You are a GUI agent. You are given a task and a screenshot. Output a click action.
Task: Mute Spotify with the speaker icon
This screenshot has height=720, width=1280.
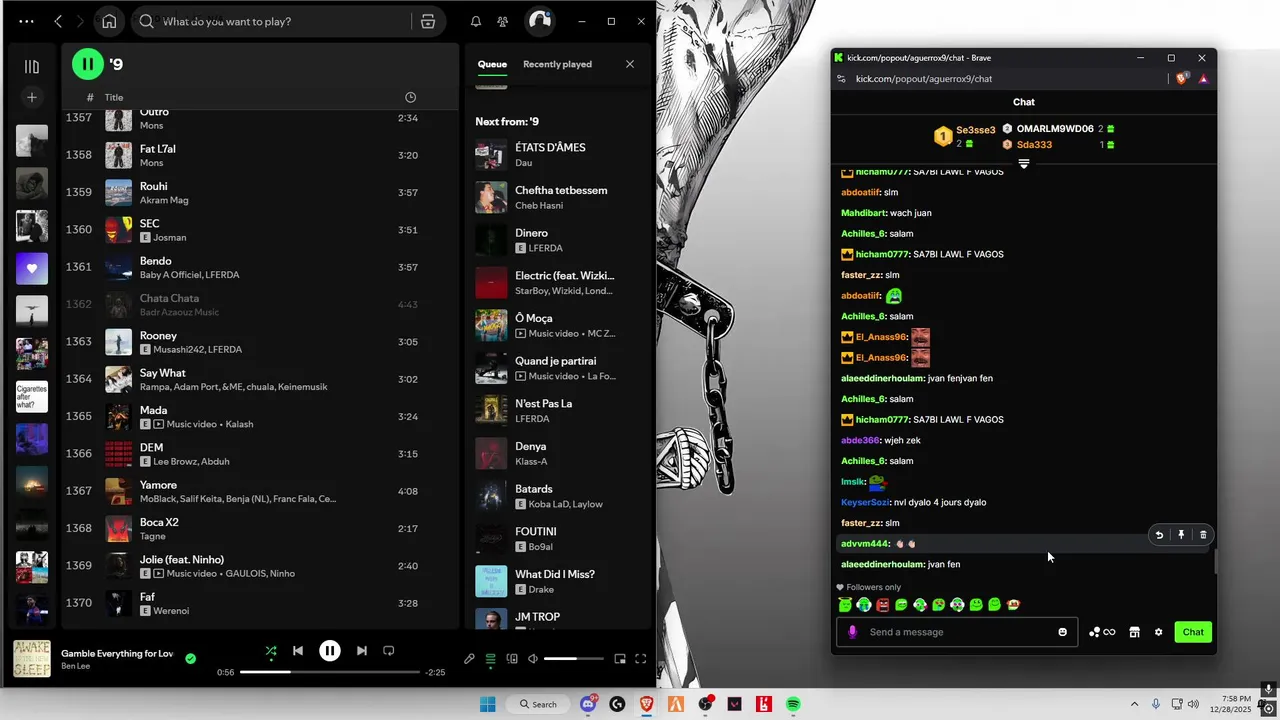pos(533,659)
